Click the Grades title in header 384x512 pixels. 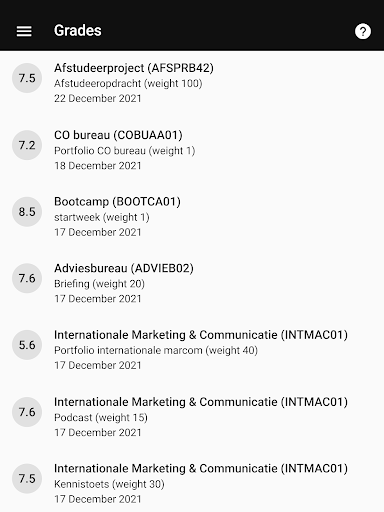[78, 30]
